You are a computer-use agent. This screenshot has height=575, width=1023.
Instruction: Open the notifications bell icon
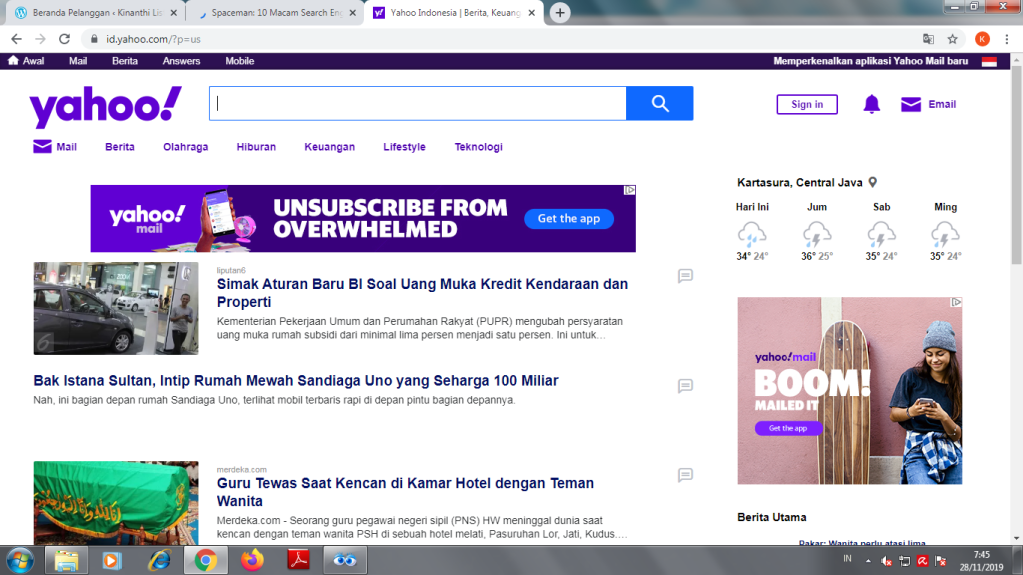pyautogui.click(x=871, y=104)
